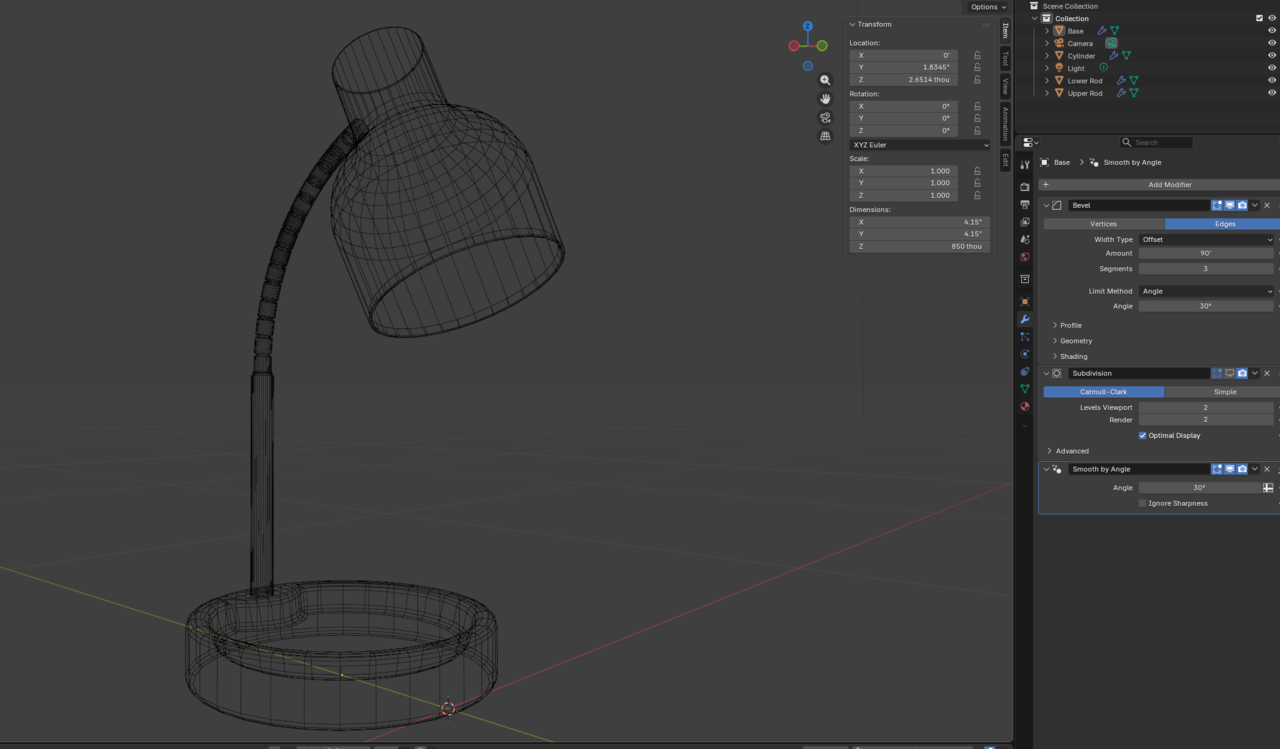Open the XYZ Euler rotation mode dropdown
The height and width of the screenshot is (749, 1280).
(x=920, y=144)
